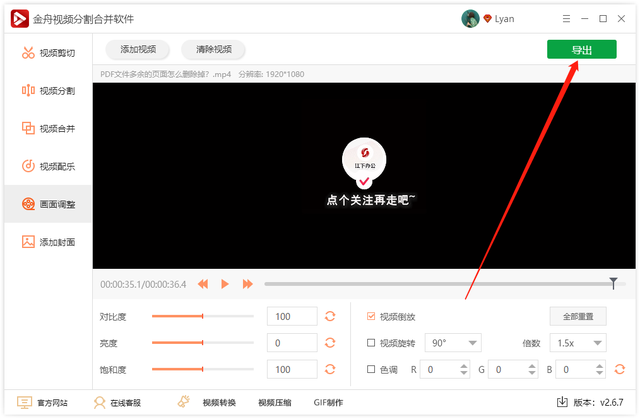
Task: Click the saturation value input field
Action: point(292,369)
